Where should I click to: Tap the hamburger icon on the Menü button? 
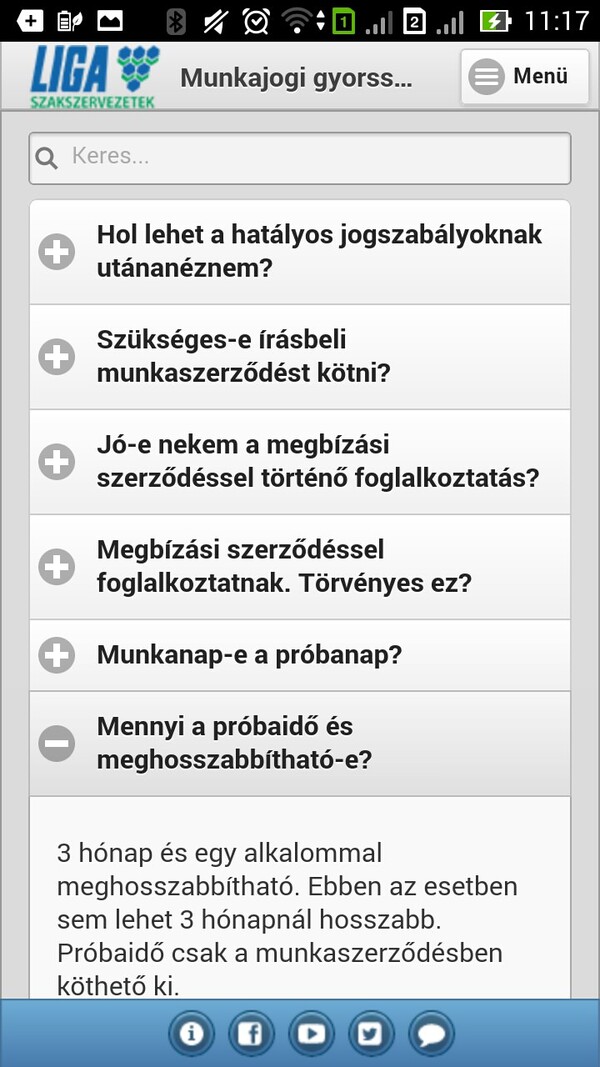coord(486,76)
